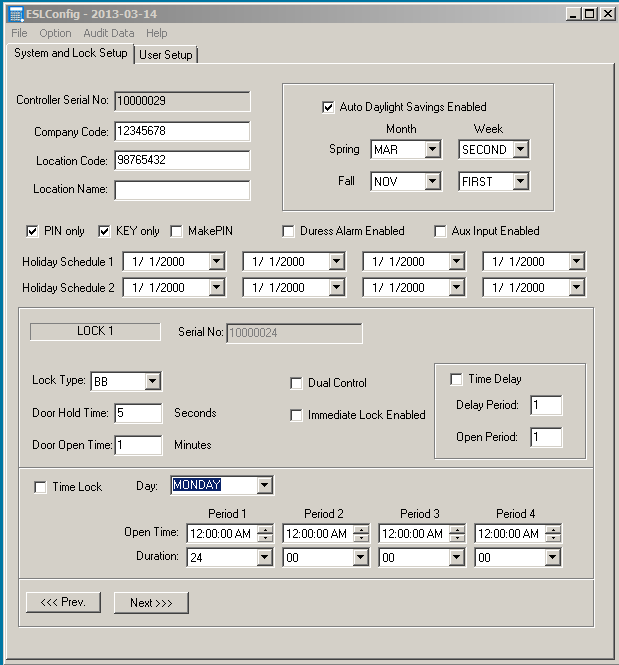Expand Fall Week dropdown showing FIRST
The width and height of the screenshot is (619, 665).
coord(520,182)
